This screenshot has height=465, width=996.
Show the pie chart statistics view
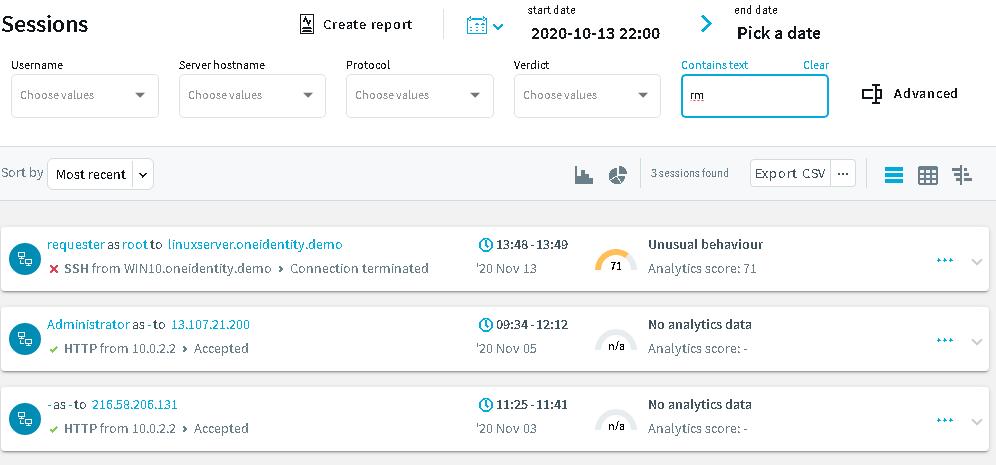617,175
